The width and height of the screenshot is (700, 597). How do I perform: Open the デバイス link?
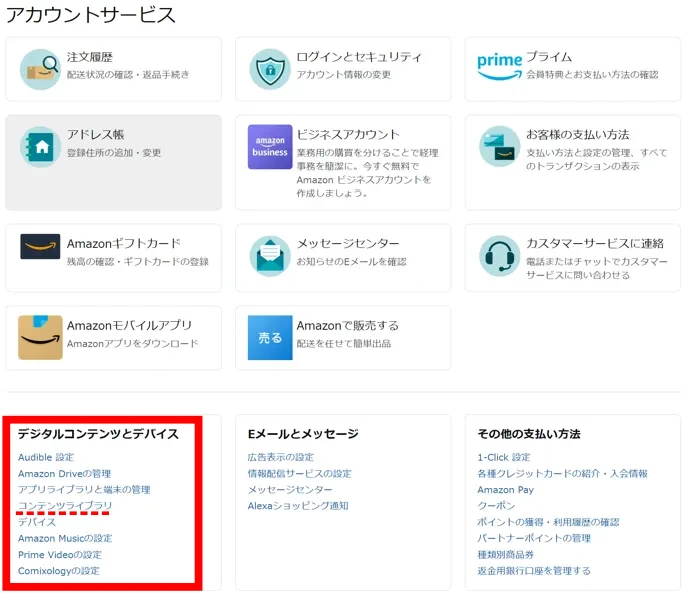pos(37,522)
